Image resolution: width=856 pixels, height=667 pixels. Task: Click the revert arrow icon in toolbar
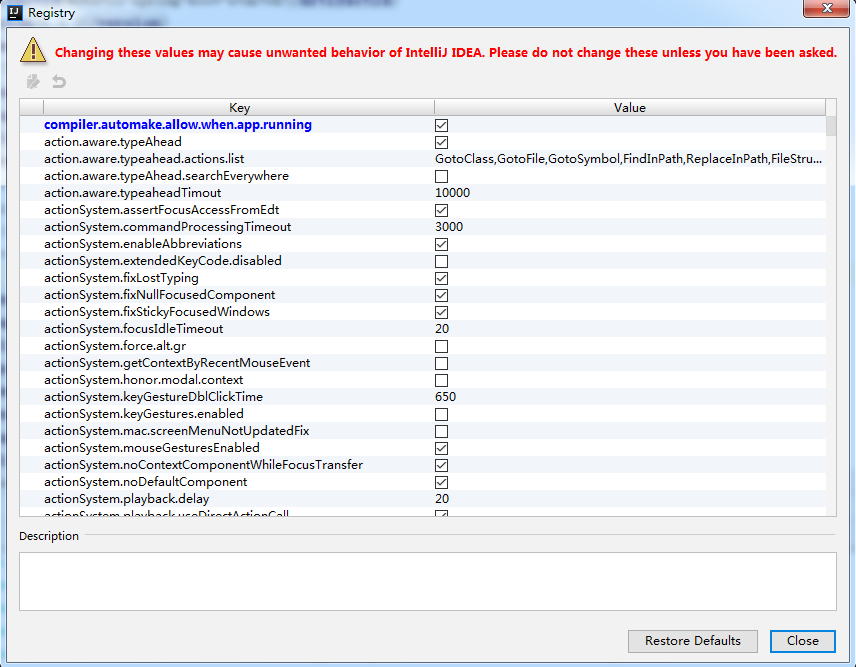tap(59, 82)
